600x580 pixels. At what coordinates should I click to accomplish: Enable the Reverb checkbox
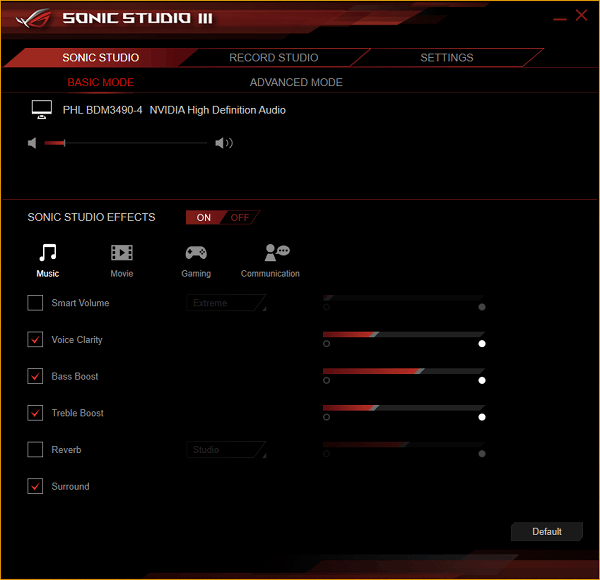click(x=35, y=450)
